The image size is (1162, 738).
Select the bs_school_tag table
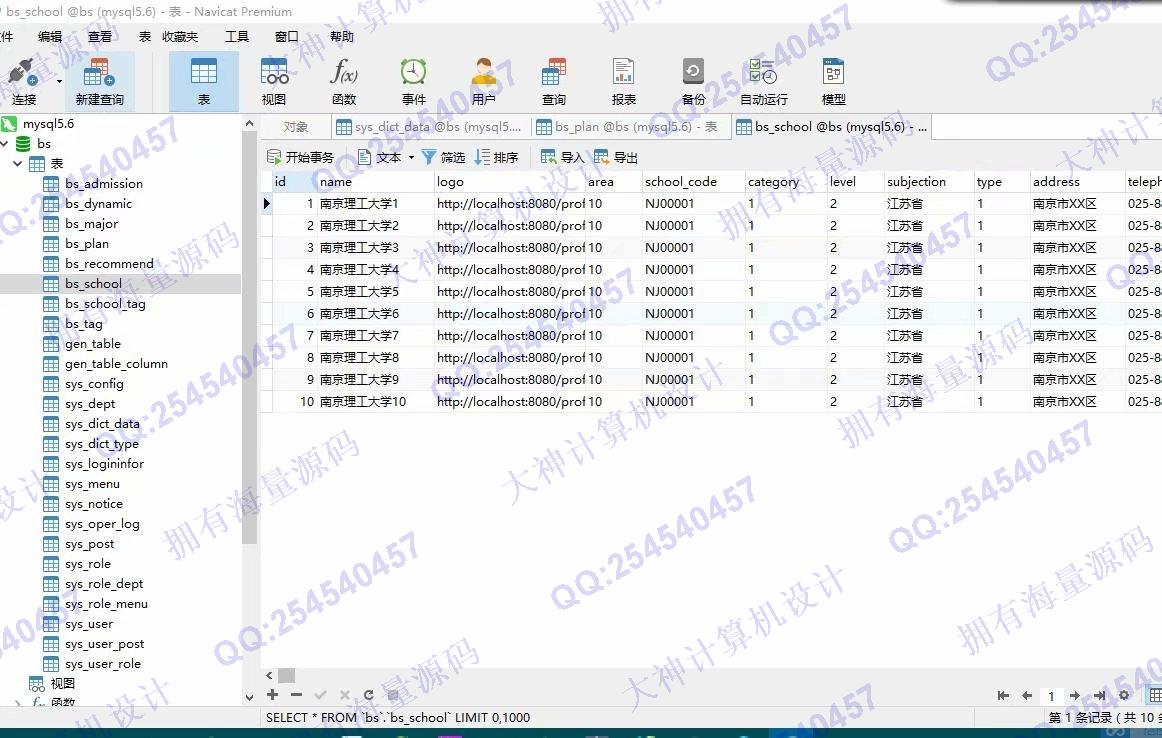(105, 304)
